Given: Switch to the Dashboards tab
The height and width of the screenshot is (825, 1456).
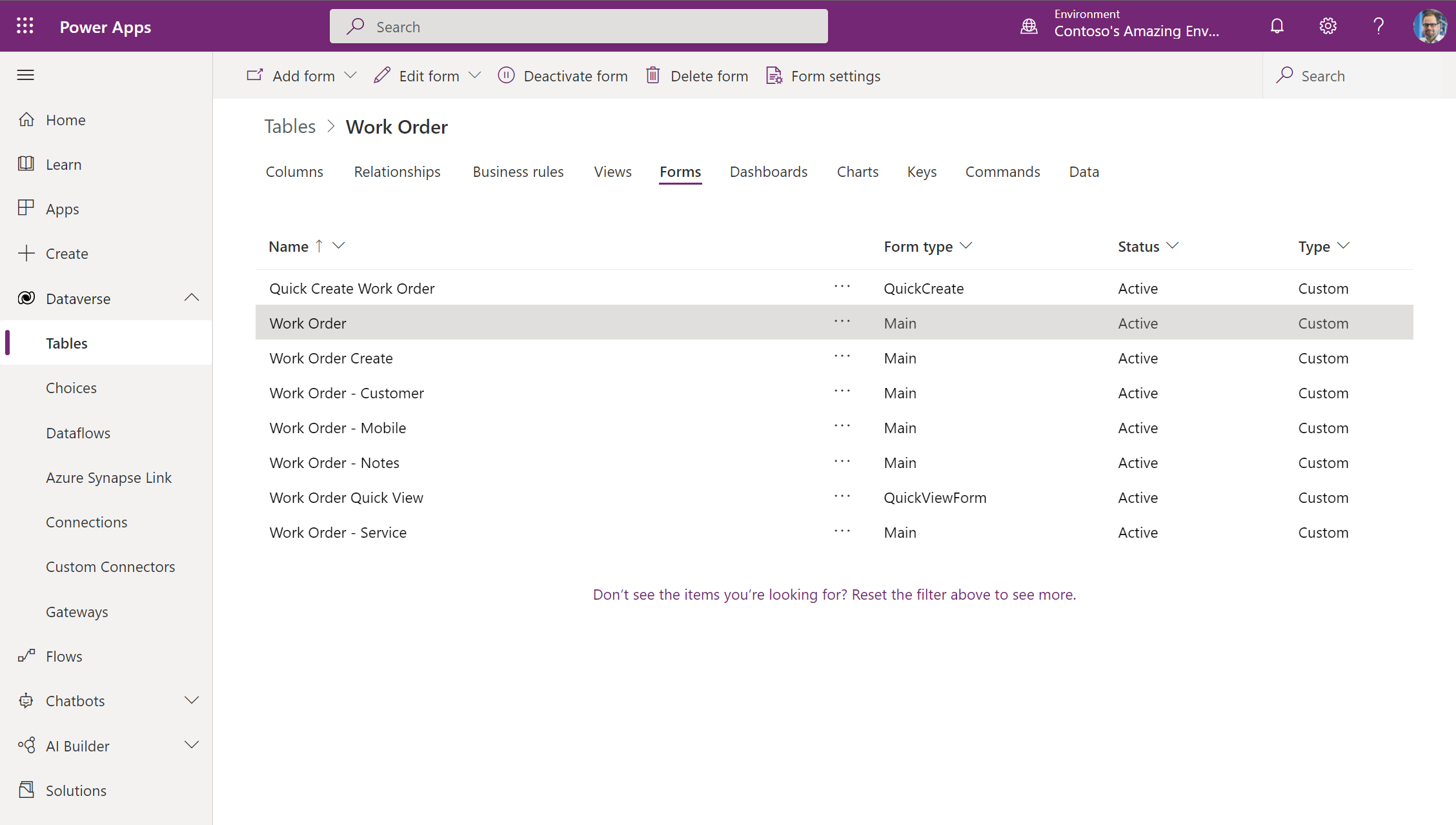Looking at the screenshot, I should pyautogui.click(x=769, y=172).
